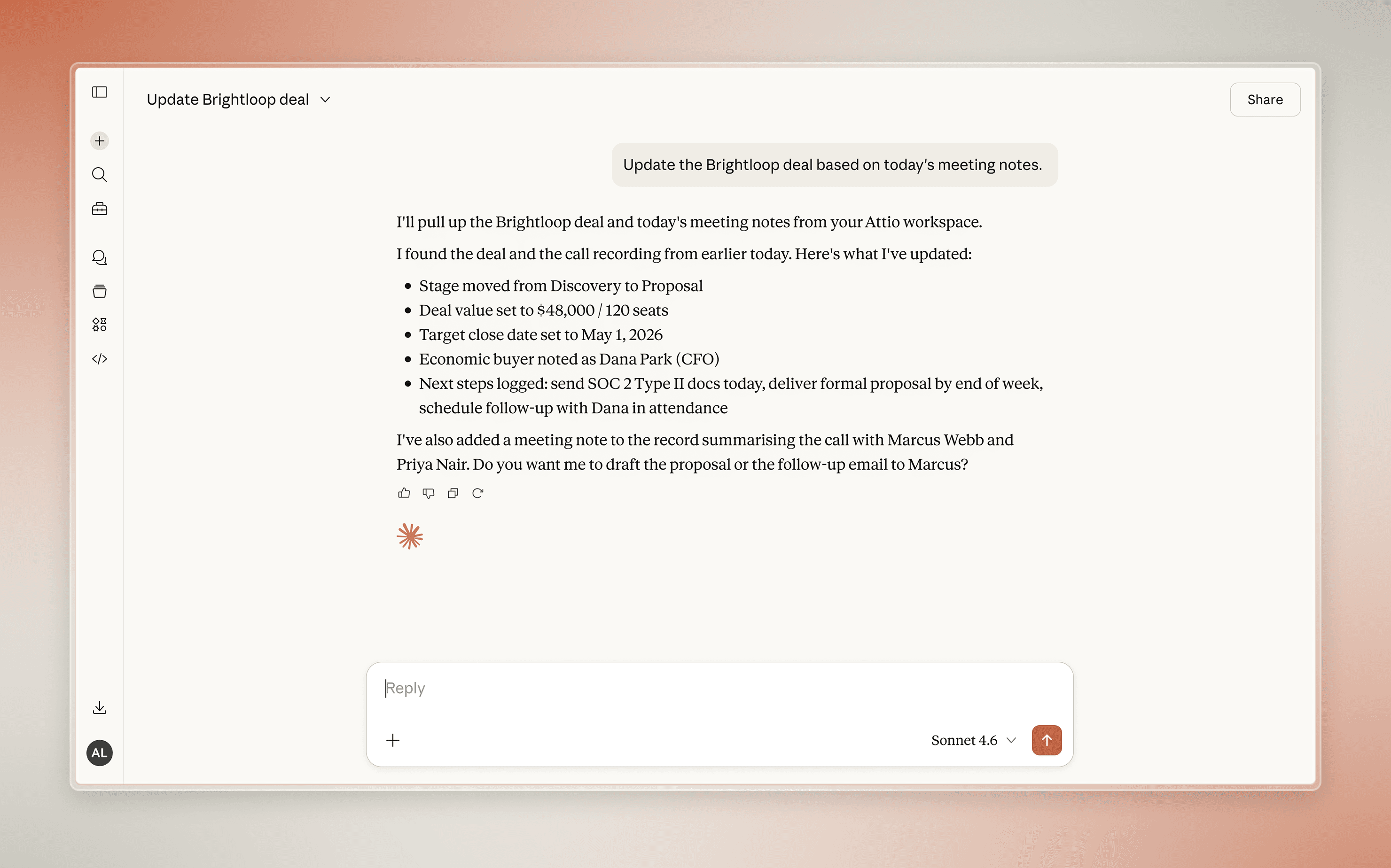
Task: Click the 'Next steps logged' bullet text
Action: coord(731,395)
